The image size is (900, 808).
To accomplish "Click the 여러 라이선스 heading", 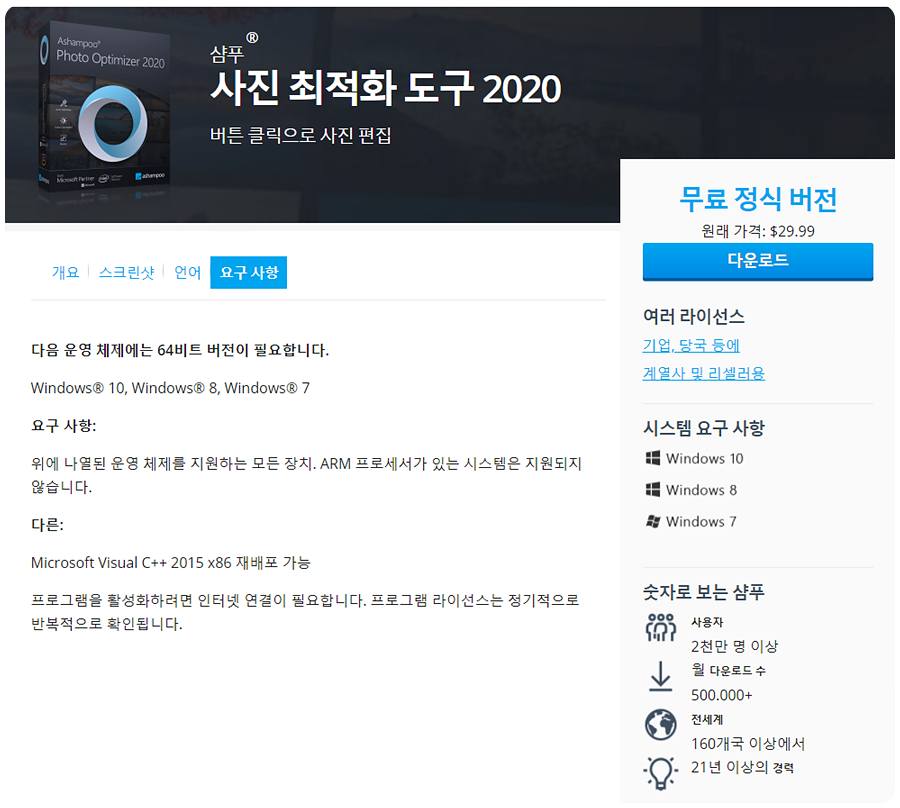I will pyautogui.click(x=693, y=316).
